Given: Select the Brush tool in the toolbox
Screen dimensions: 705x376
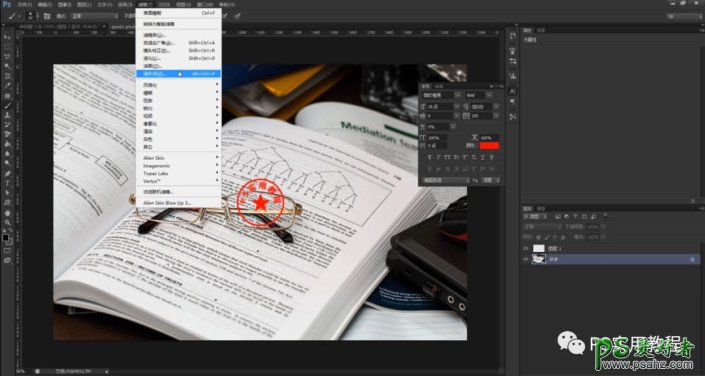Looking at the screenshot, I should click(x=7, y=106).
